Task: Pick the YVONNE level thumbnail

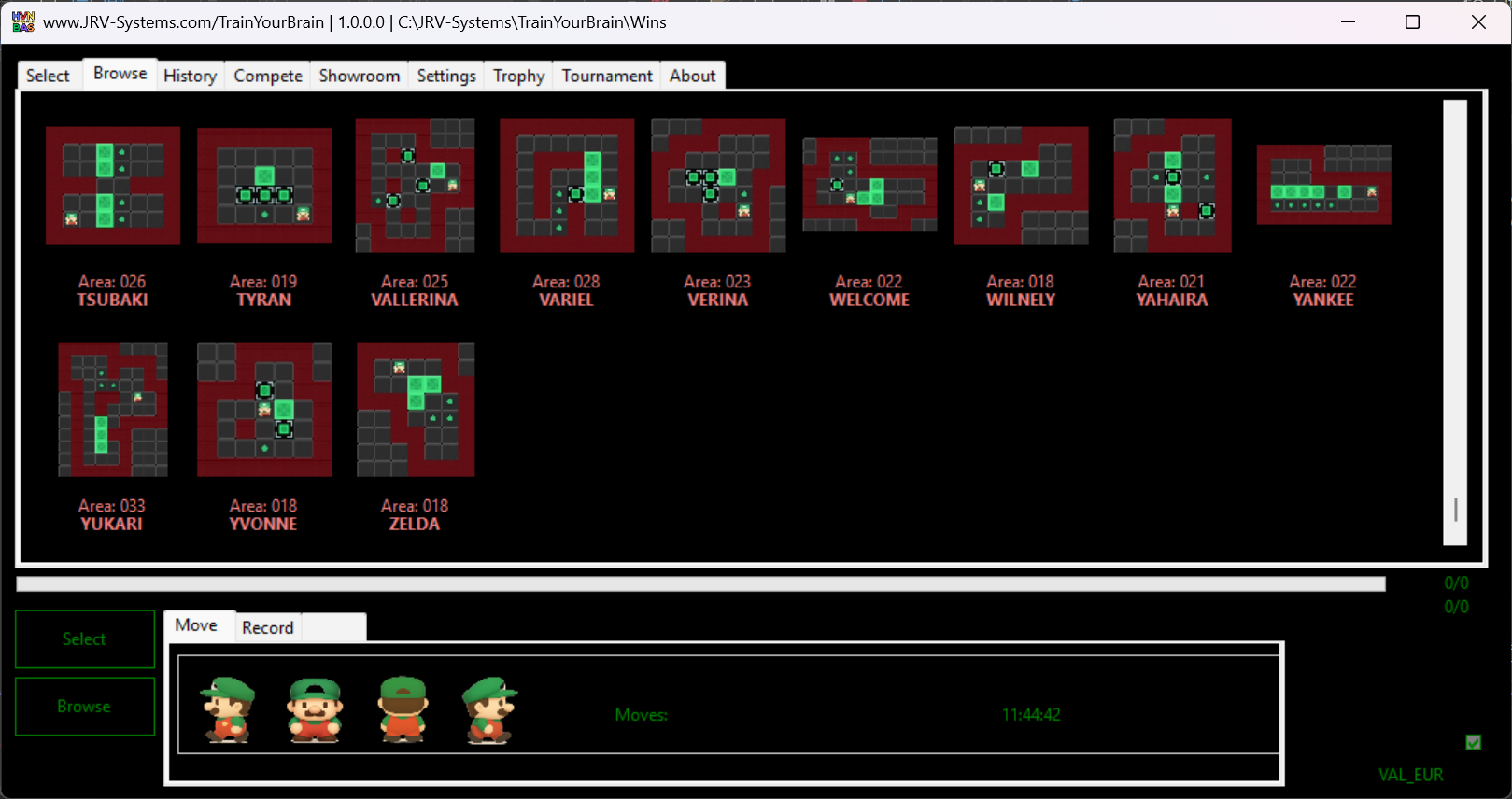Action: pyautogui.click(x=264, y=409)
